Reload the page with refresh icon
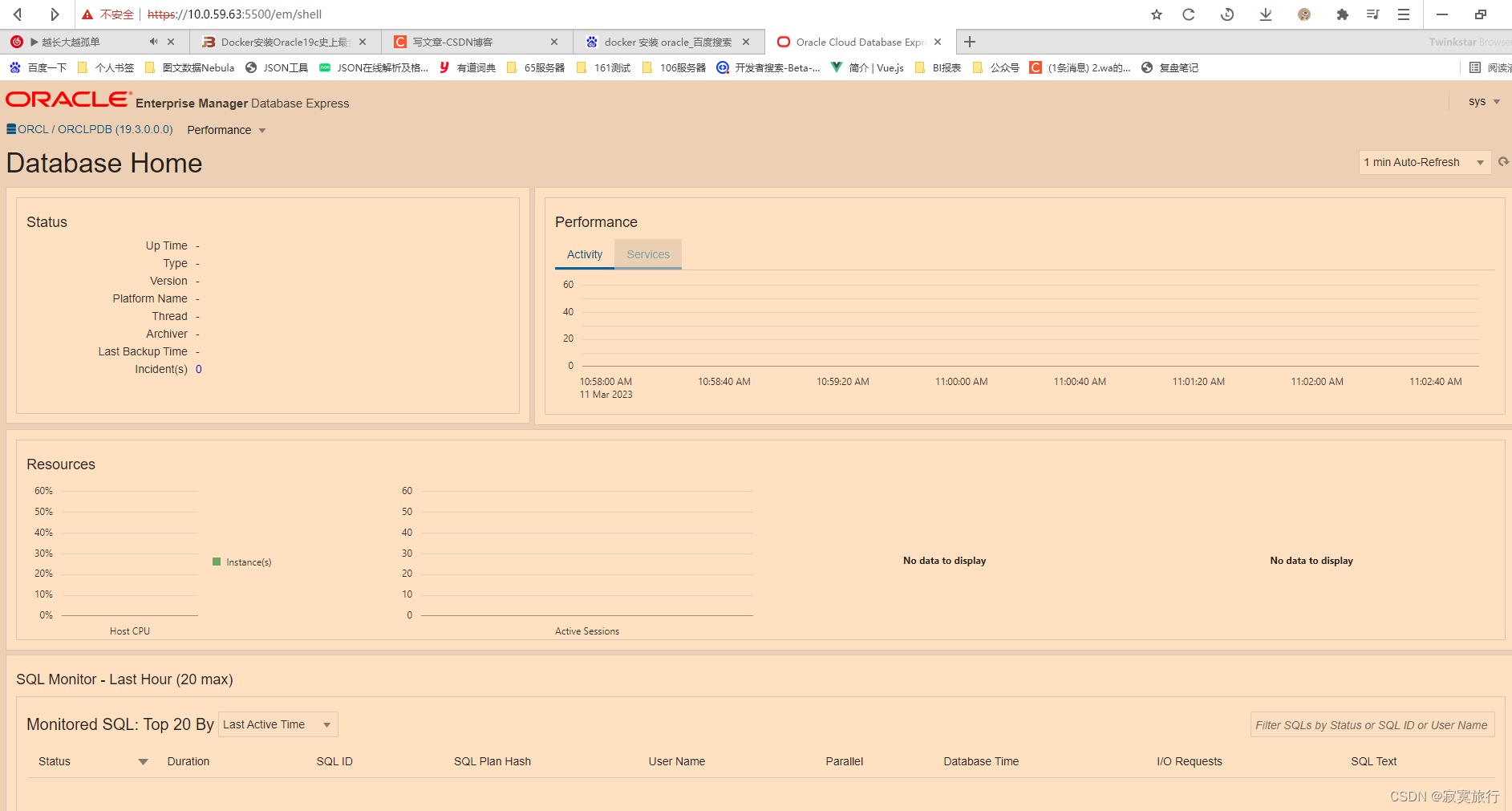This screenshot has height=811, width=1512. pos(1189,14)
